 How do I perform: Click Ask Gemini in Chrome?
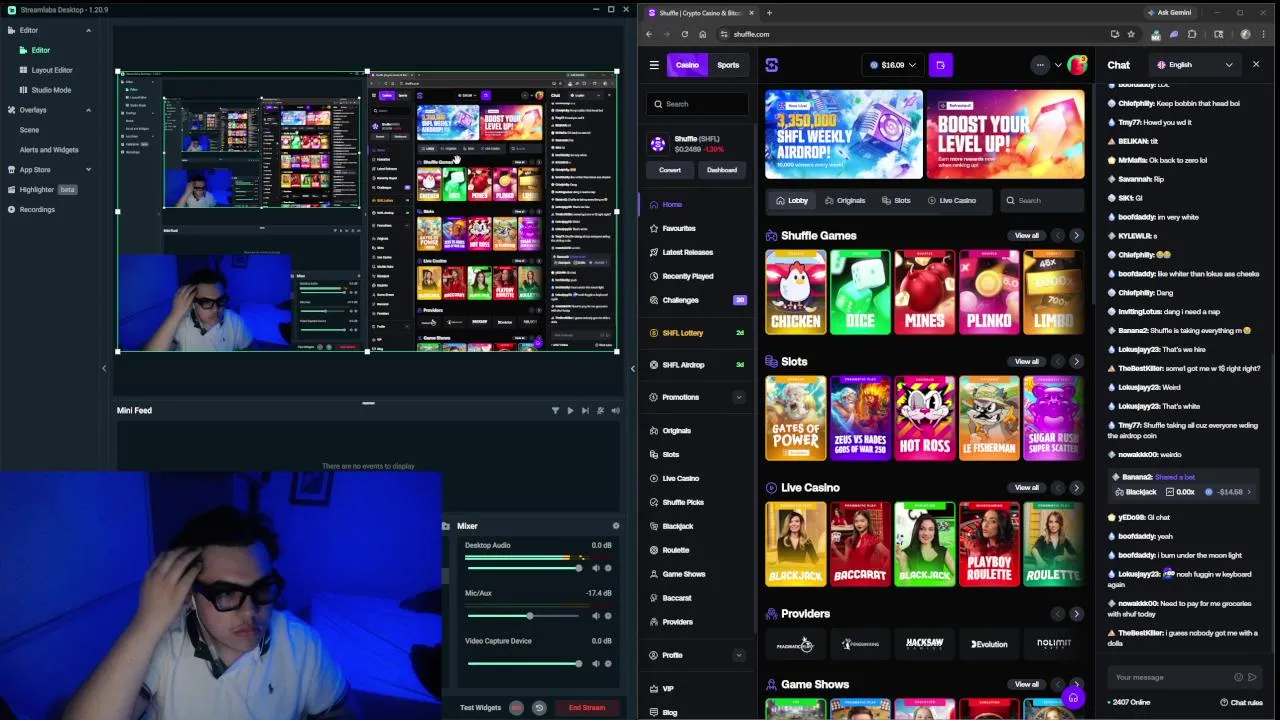tap(1169, 13)
